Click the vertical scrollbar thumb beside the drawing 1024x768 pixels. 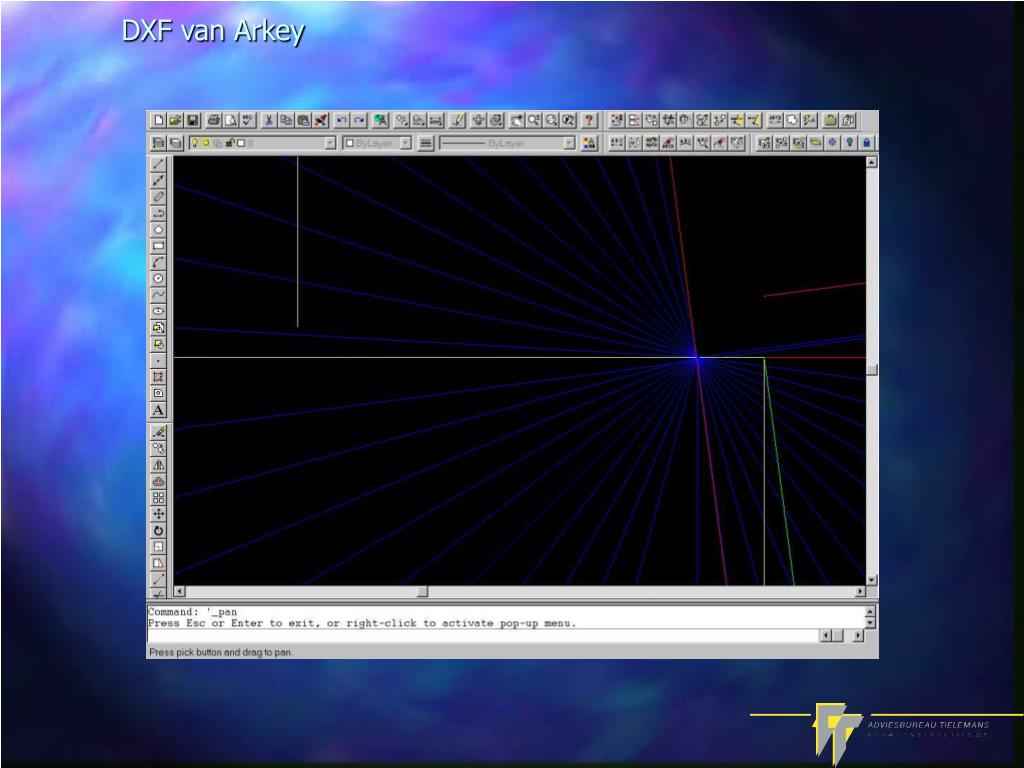tap(872, 370)
